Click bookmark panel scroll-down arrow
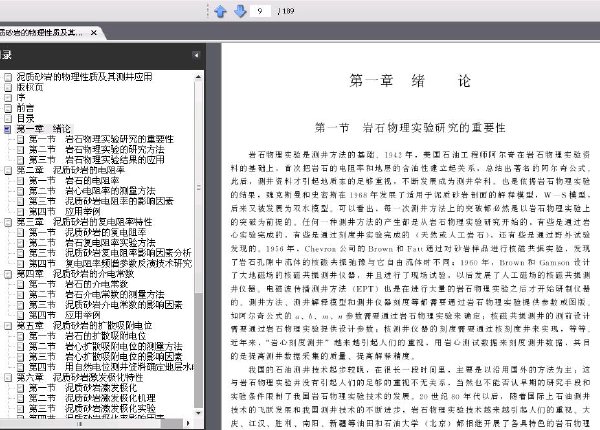The width and height of the screenshot is (600, 430). [198, 413]
